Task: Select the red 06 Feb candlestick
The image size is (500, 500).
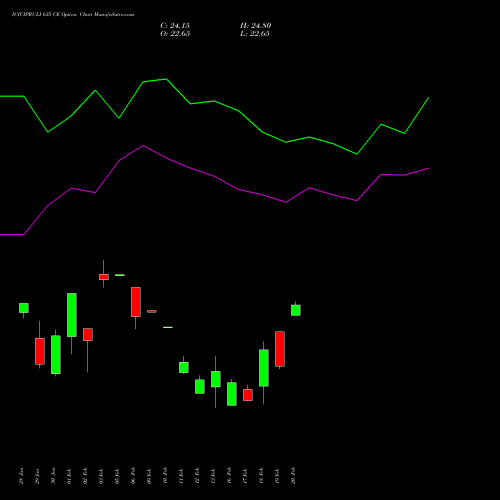Action: tap(136, 302)
